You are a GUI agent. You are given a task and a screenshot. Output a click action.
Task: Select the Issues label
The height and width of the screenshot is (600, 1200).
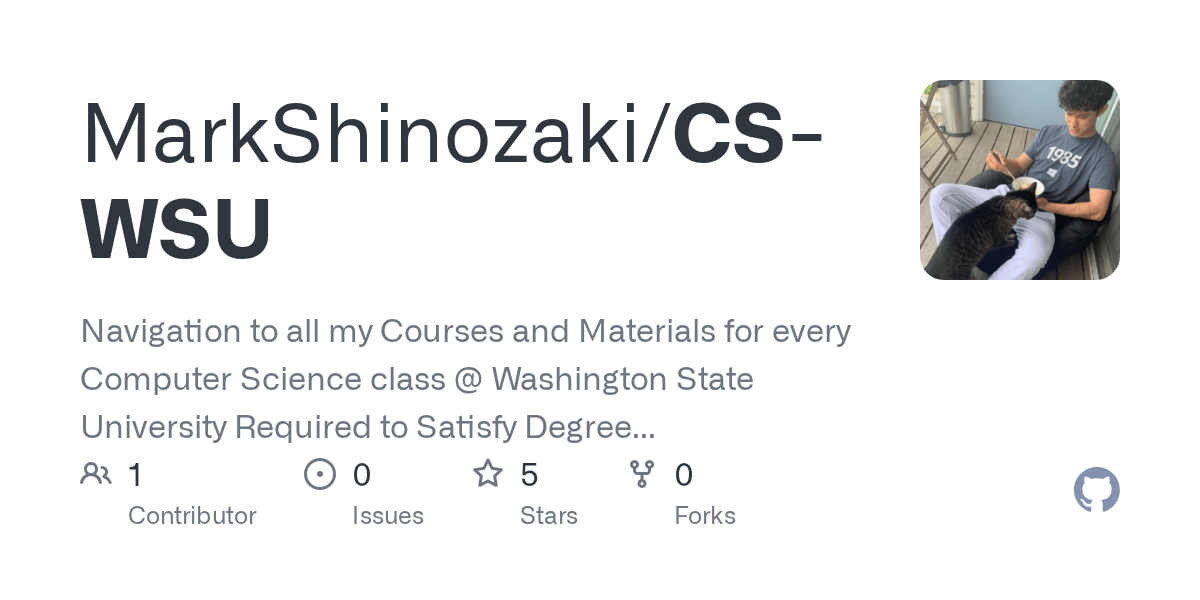[388, 516]
